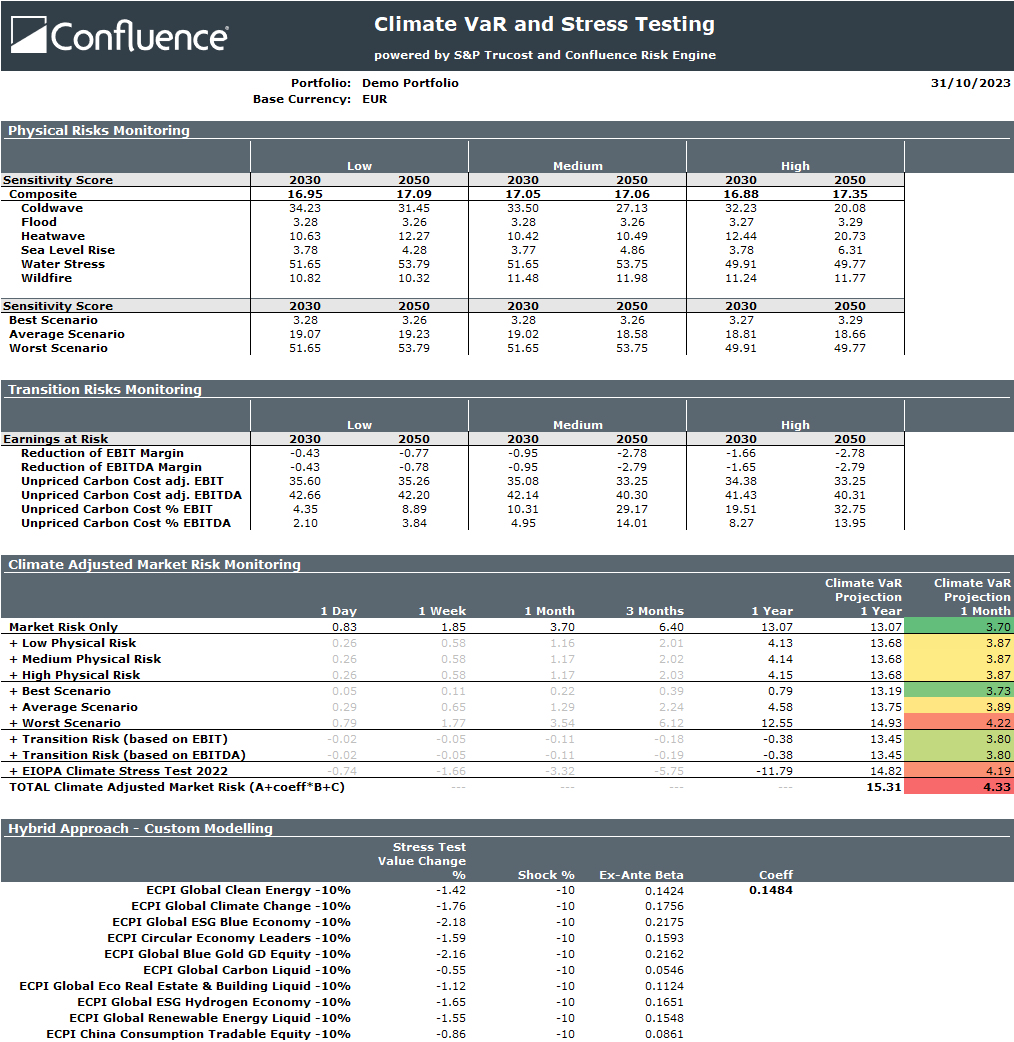Select the ECPI Global Clean Energy -10% row
The height and width of the screenshot is (1042, 1014).
coord(248,890)
